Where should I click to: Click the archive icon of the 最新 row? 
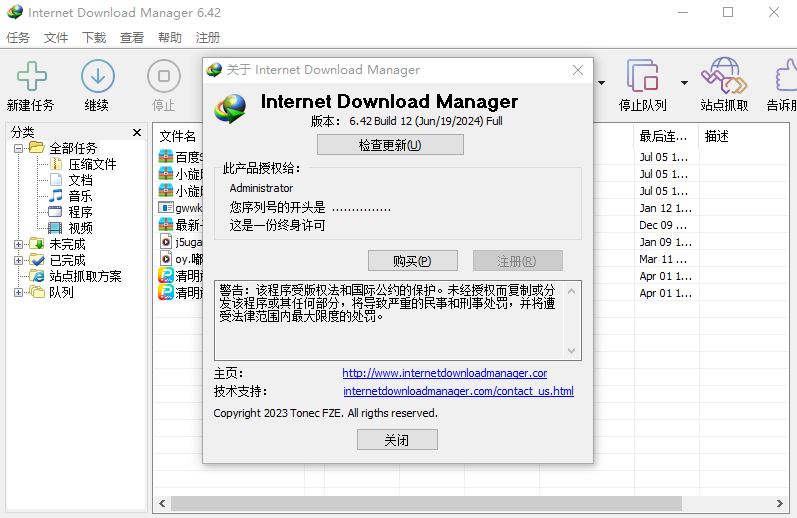pos(166,225)
